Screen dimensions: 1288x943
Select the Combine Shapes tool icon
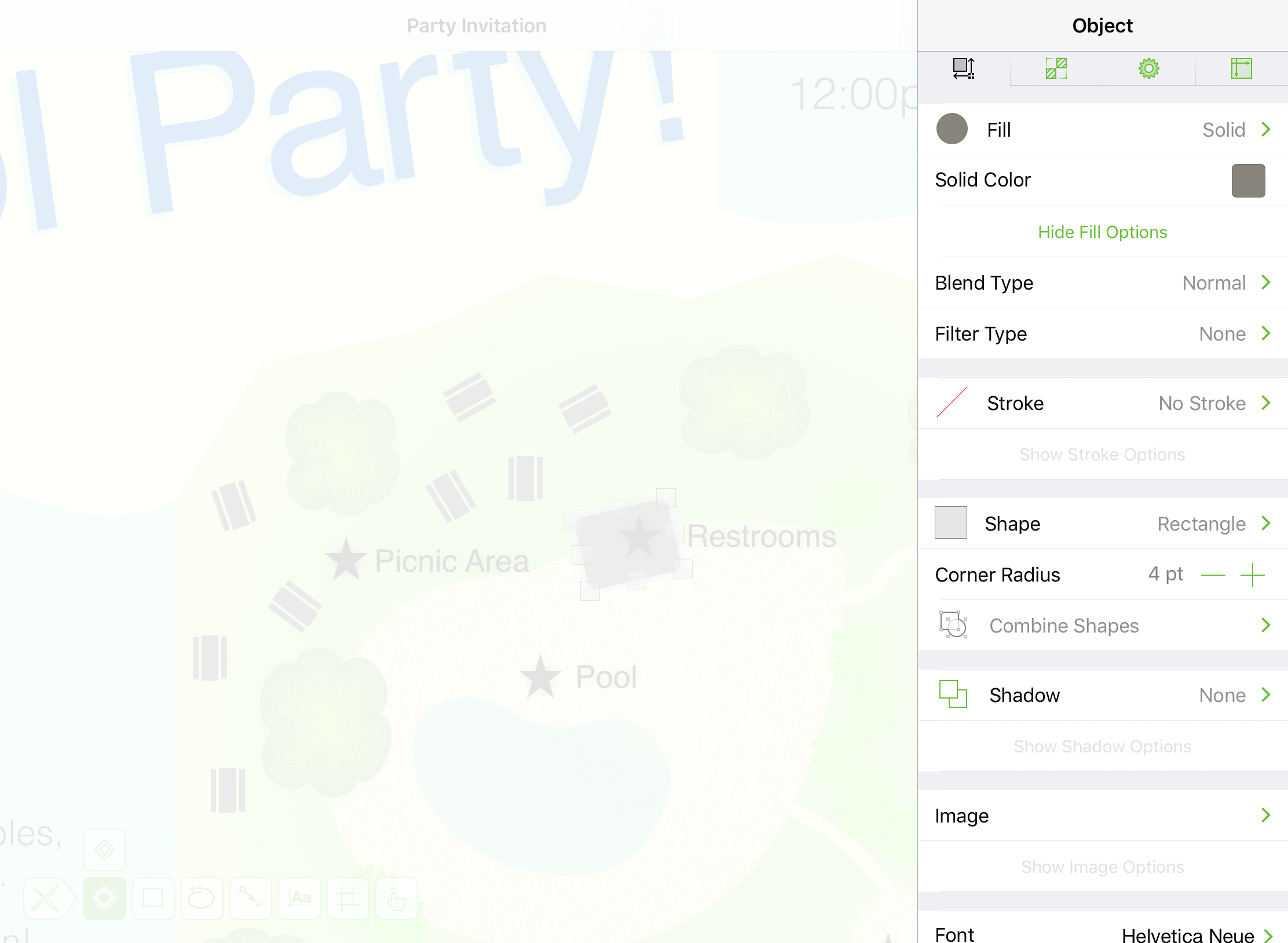coord(953,625)
